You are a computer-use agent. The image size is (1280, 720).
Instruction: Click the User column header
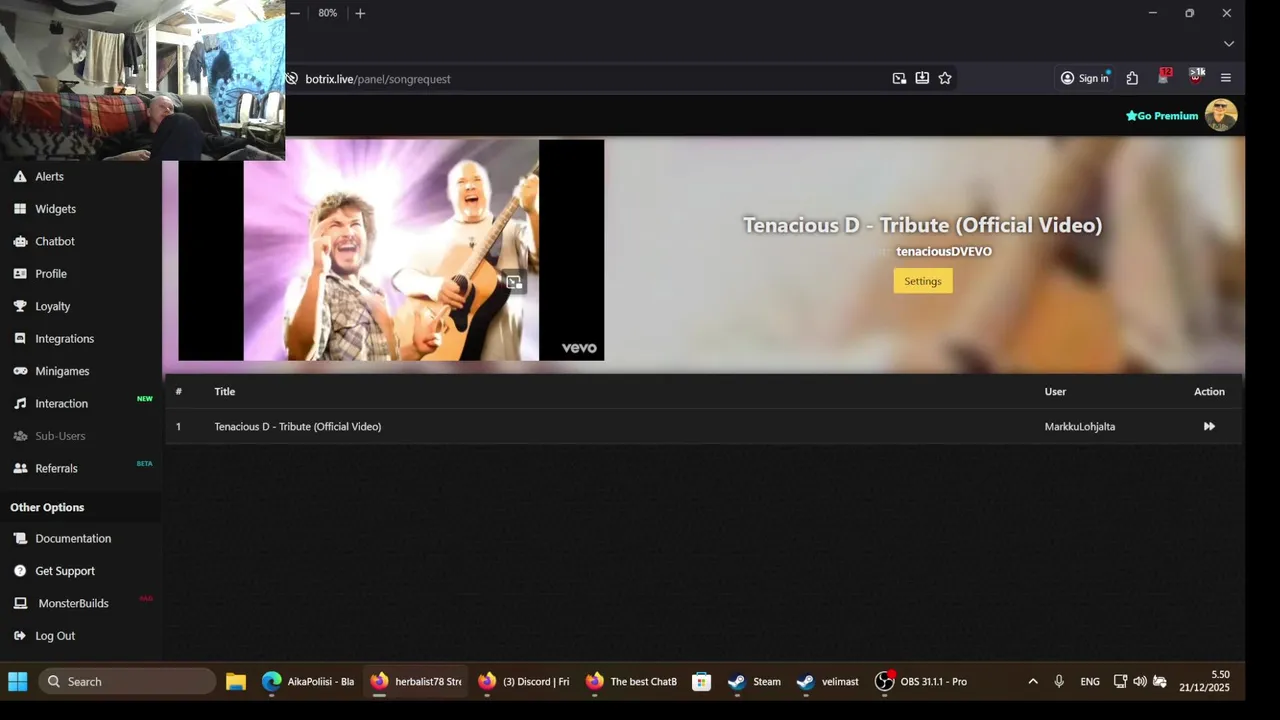point(1056,391)
